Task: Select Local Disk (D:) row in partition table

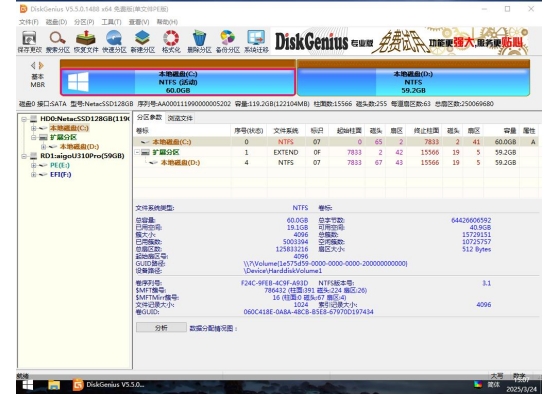Action: pos(336,163)
